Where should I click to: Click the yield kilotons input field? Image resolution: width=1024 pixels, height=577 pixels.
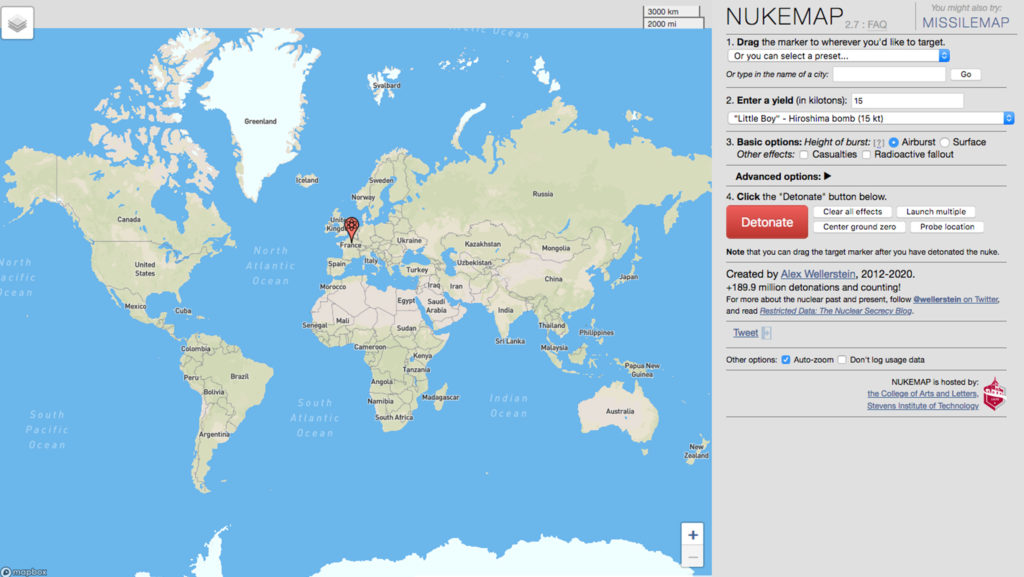(x=907, y=101)
